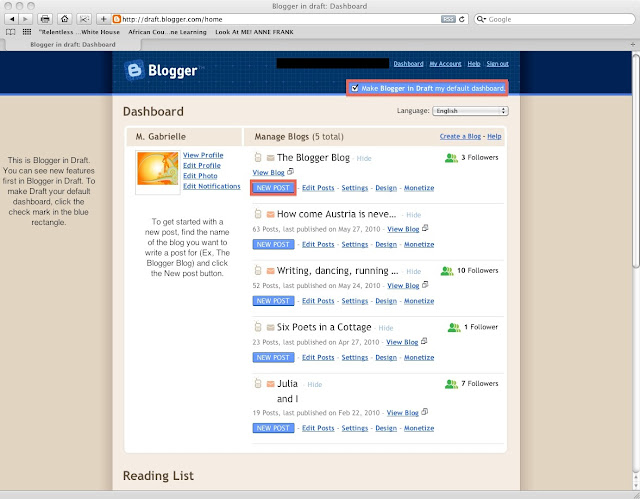Click View Blog for Writing, dancing, running
640x499 pixels.
point(403,286)
